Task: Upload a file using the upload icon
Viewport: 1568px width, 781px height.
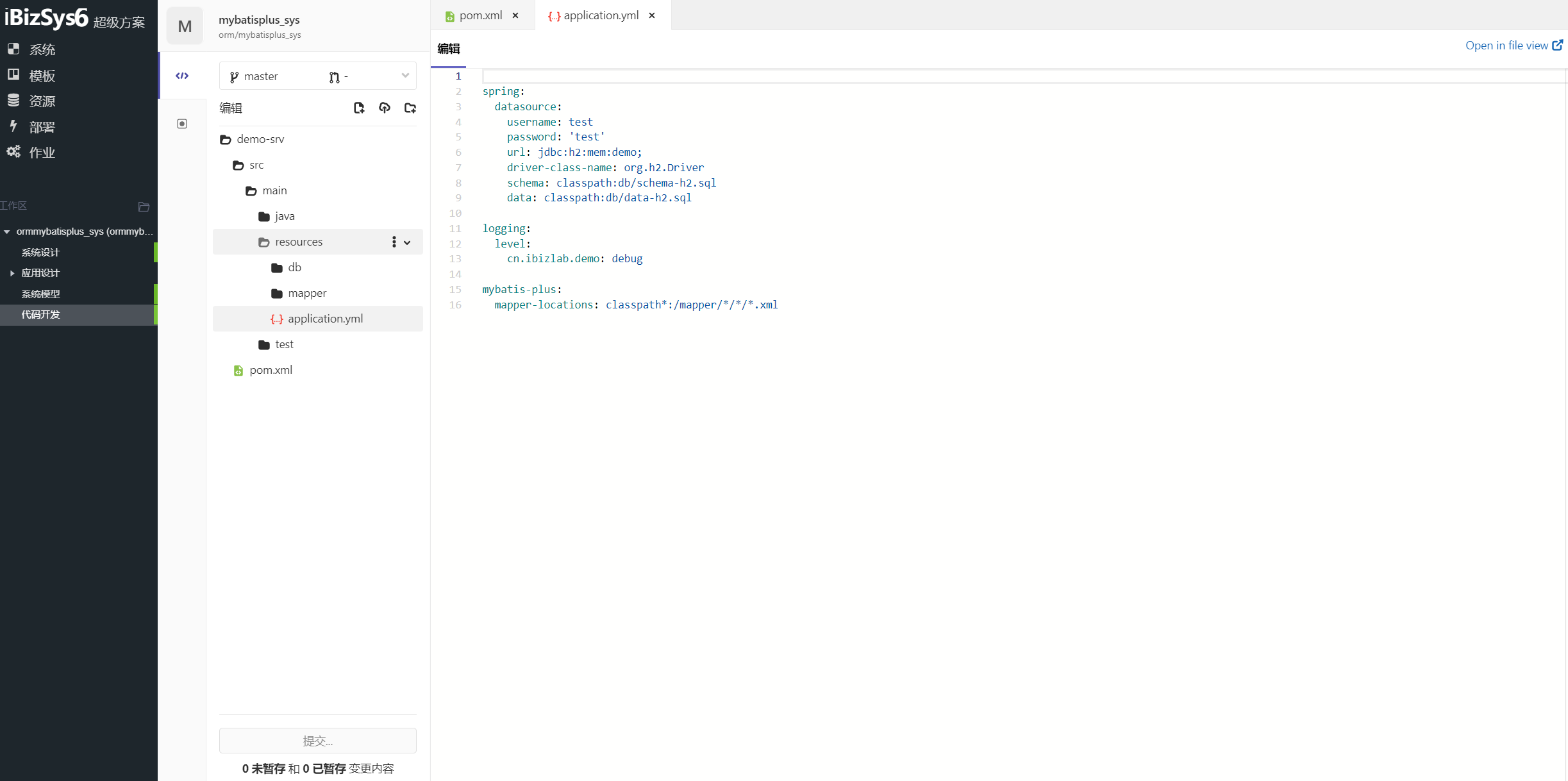Action: (x=385, y=108)
